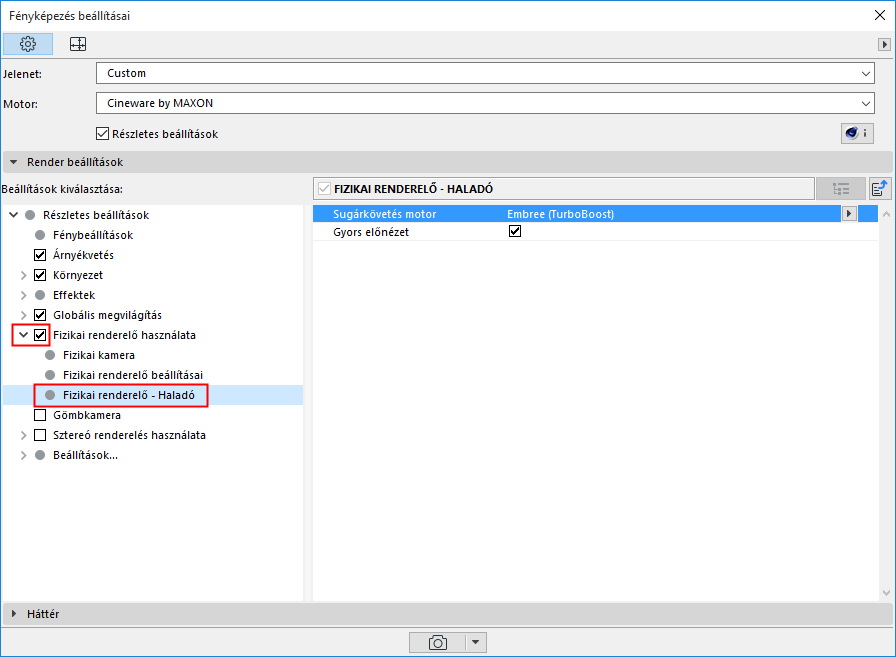Click the panel flyout arrow at top right
896x657 pixels.
point(884,44)
